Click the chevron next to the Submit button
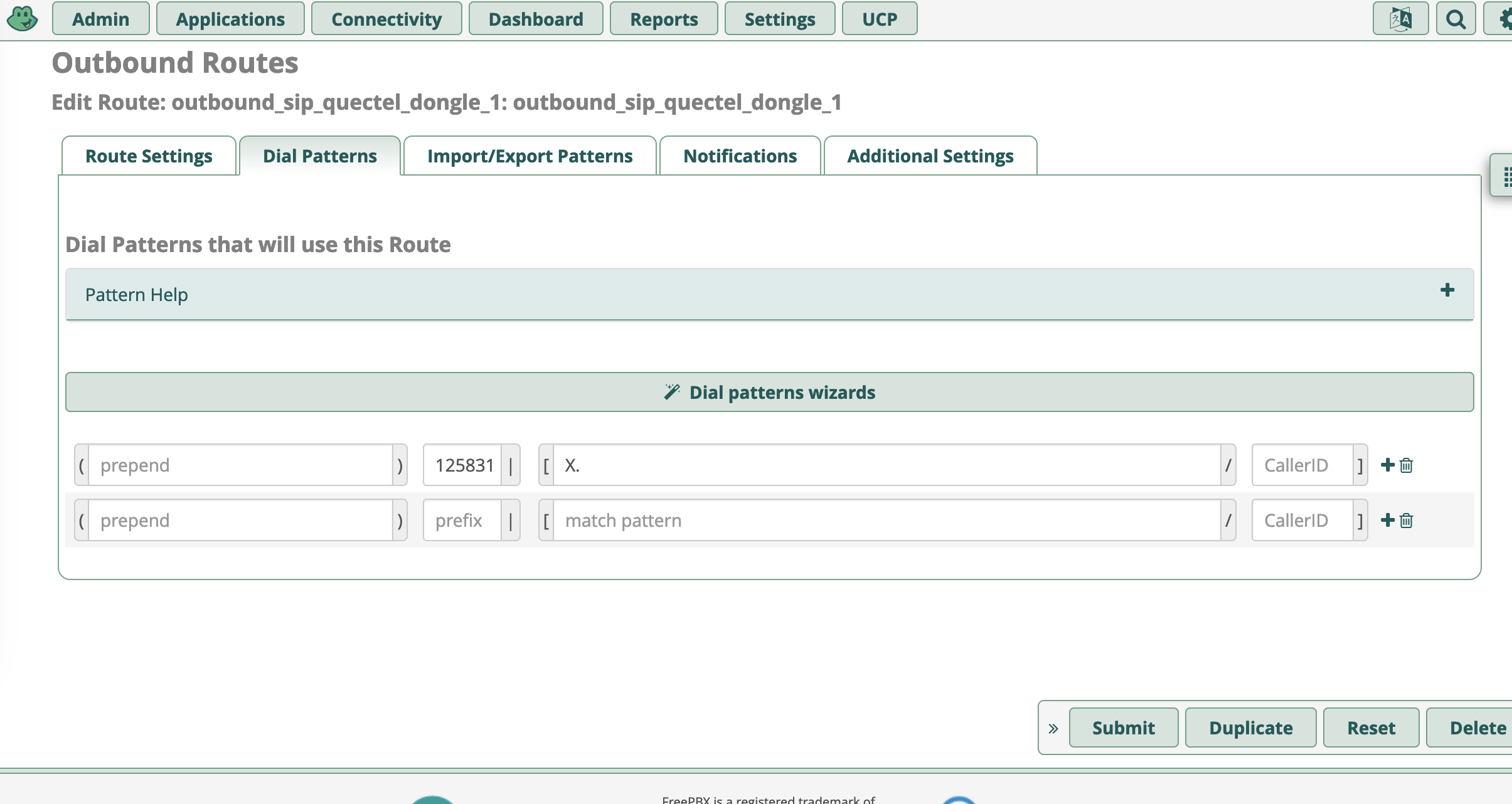Viewport: 1512px width, 804px height. click(x=1053, y=727)
